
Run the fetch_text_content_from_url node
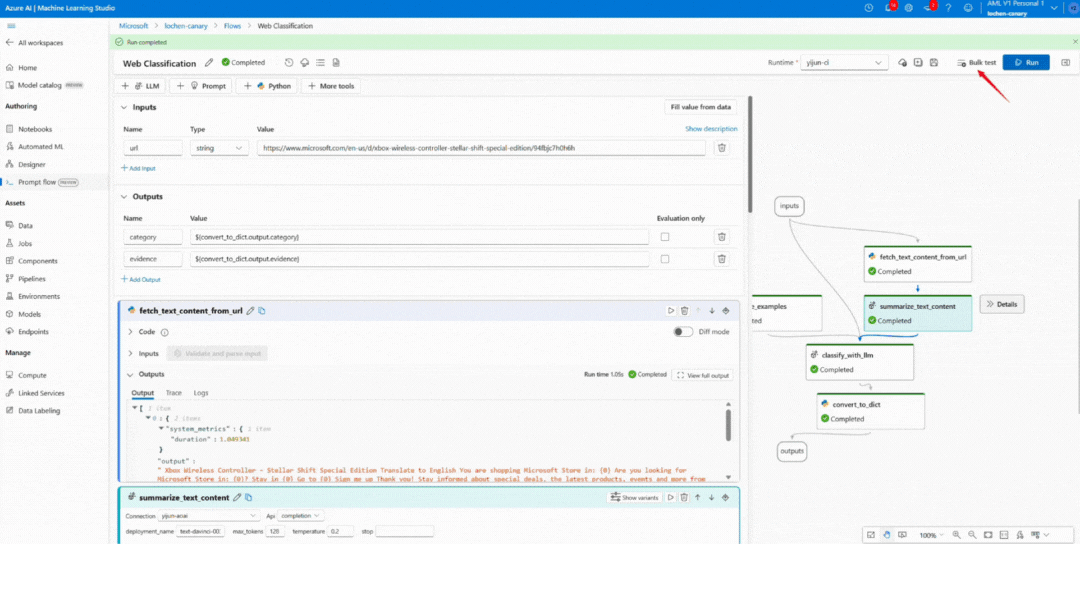point(671,311)
